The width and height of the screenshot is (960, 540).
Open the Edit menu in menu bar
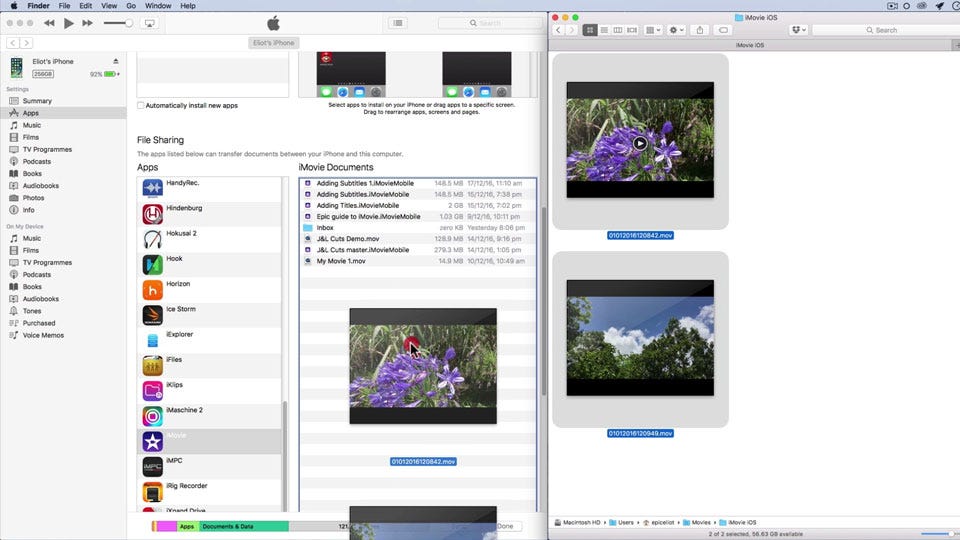coord(86,6)
